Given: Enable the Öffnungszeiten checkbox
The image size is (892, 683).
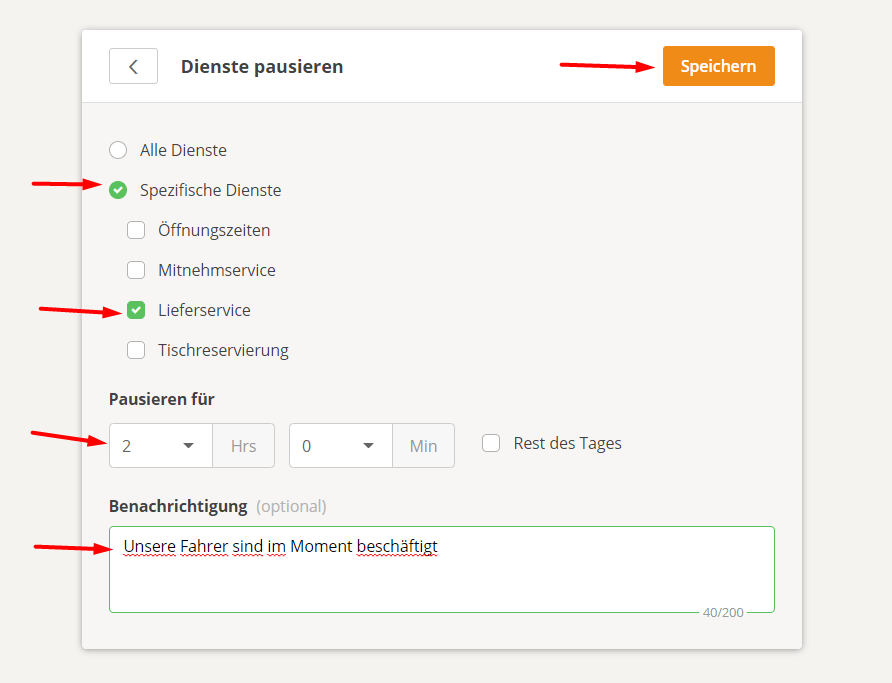Looking at the screenshot, I should 136,230.
